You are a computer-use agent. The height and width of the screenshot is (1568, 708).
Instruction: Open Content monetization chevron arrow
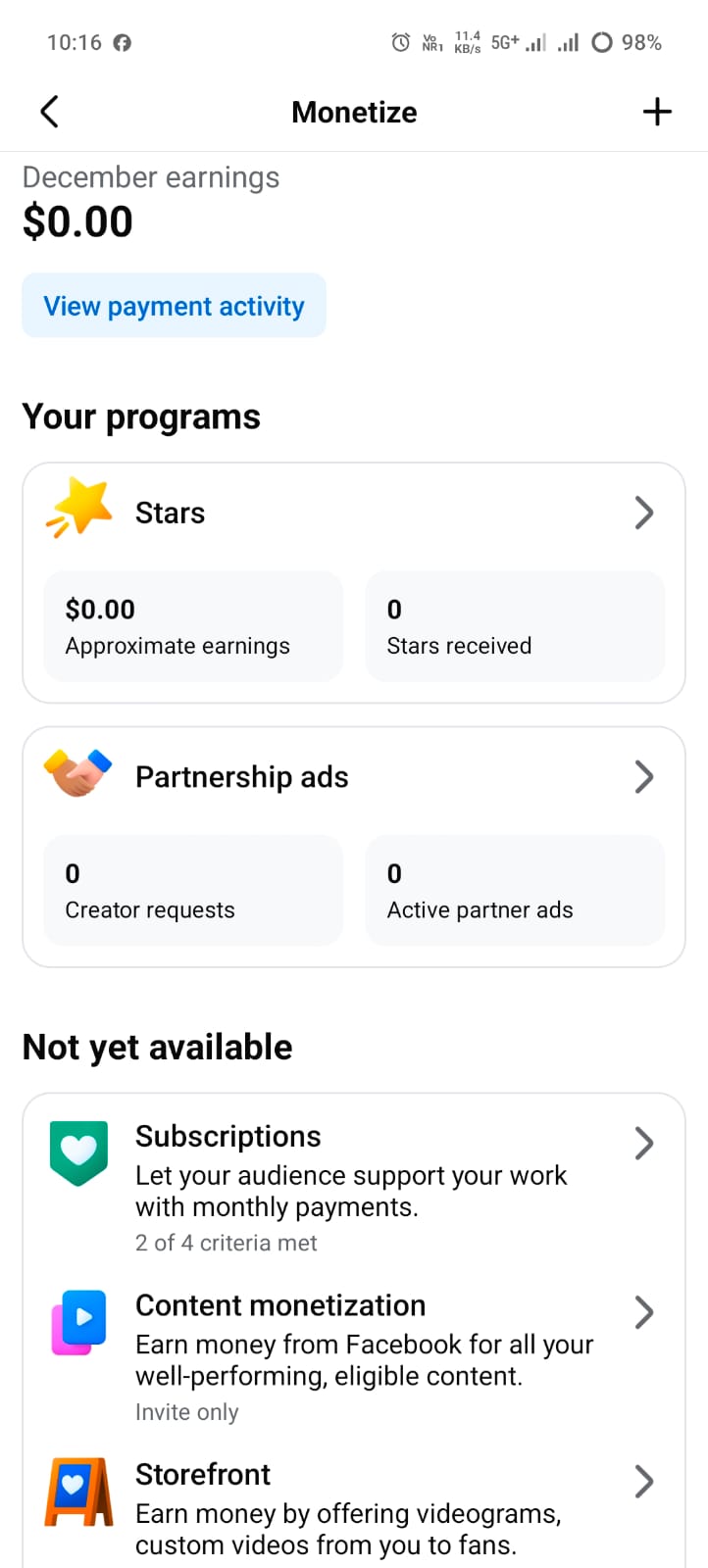click(x=643, y=1312)
